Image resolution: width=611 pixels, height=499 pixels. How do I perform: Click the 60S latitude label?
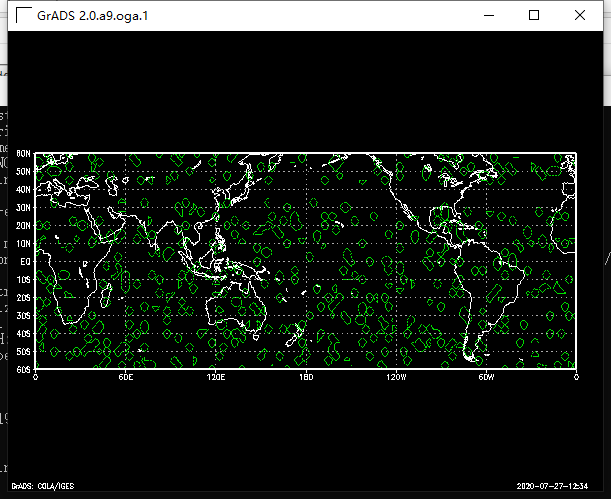(x=23, y=369)
